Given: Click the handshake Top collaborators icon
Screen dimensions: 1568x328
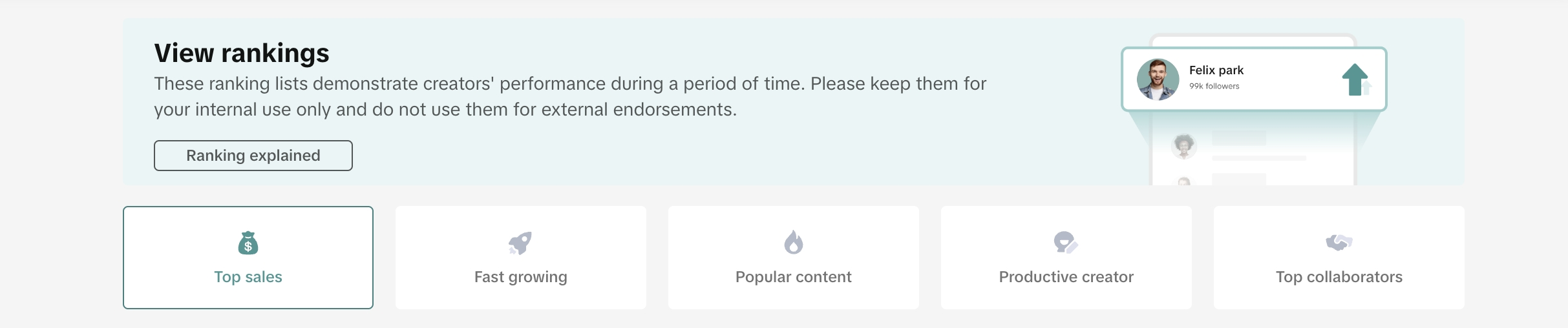Looking at the screenshot, I should coord(1339,242).
